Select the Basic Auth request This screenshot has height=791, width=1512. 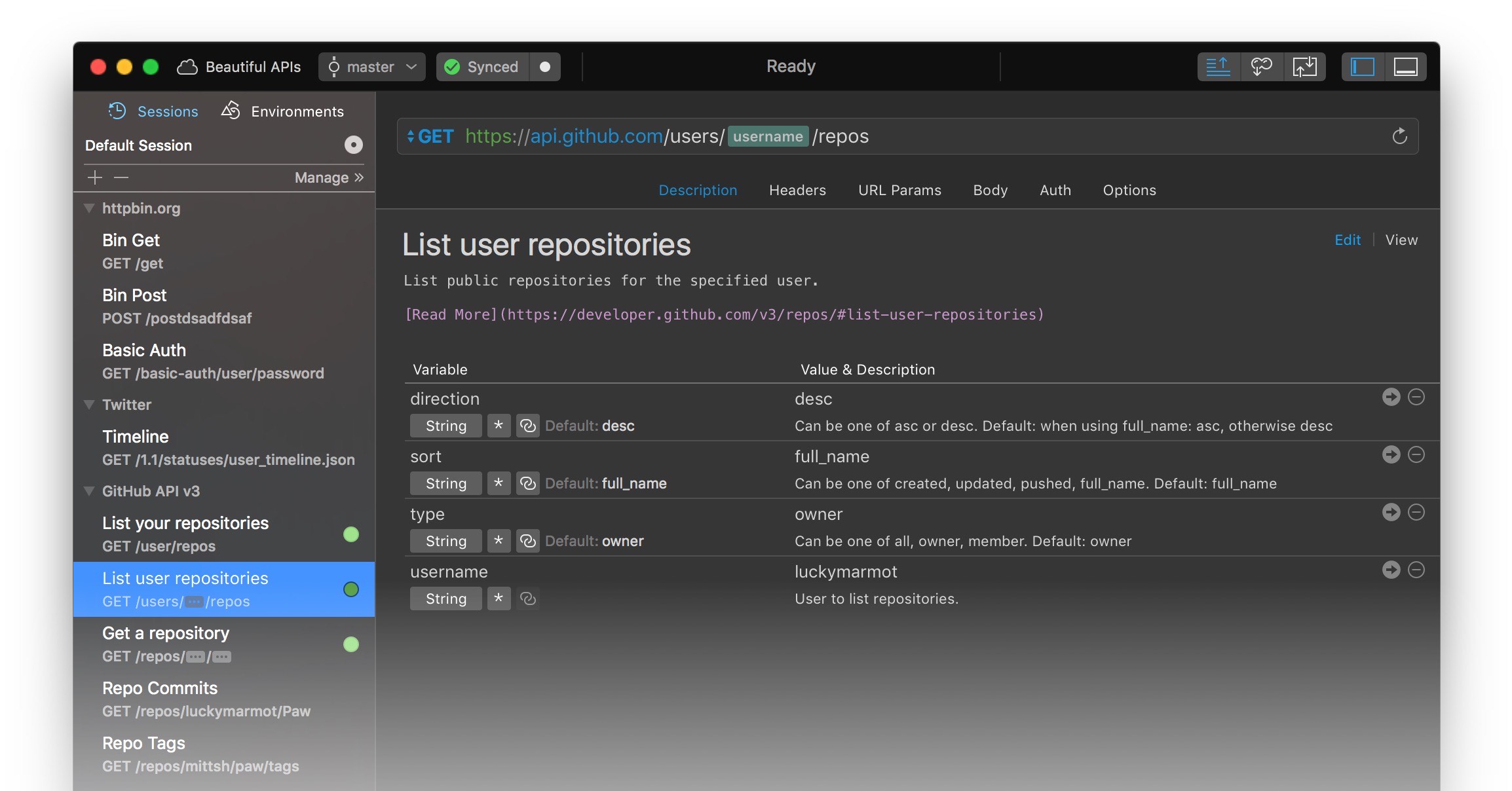tap(224, 361)
